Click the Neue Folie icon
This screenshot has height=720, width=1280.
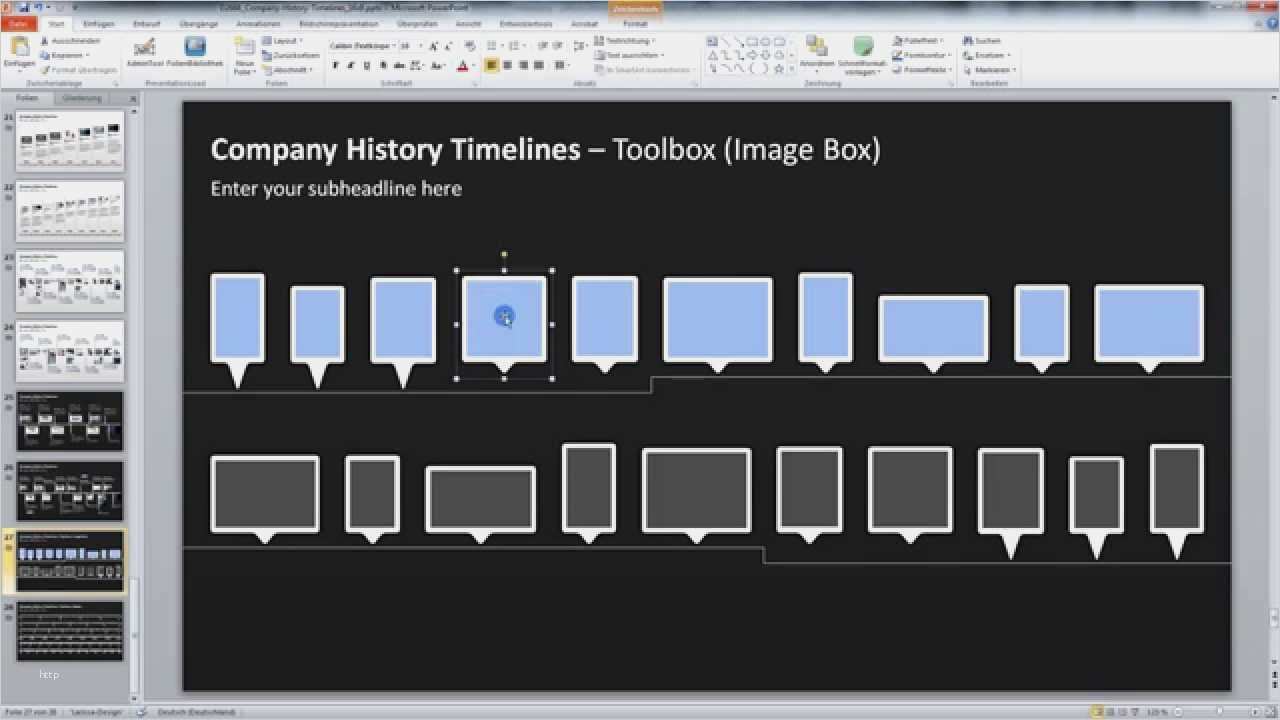244,52
